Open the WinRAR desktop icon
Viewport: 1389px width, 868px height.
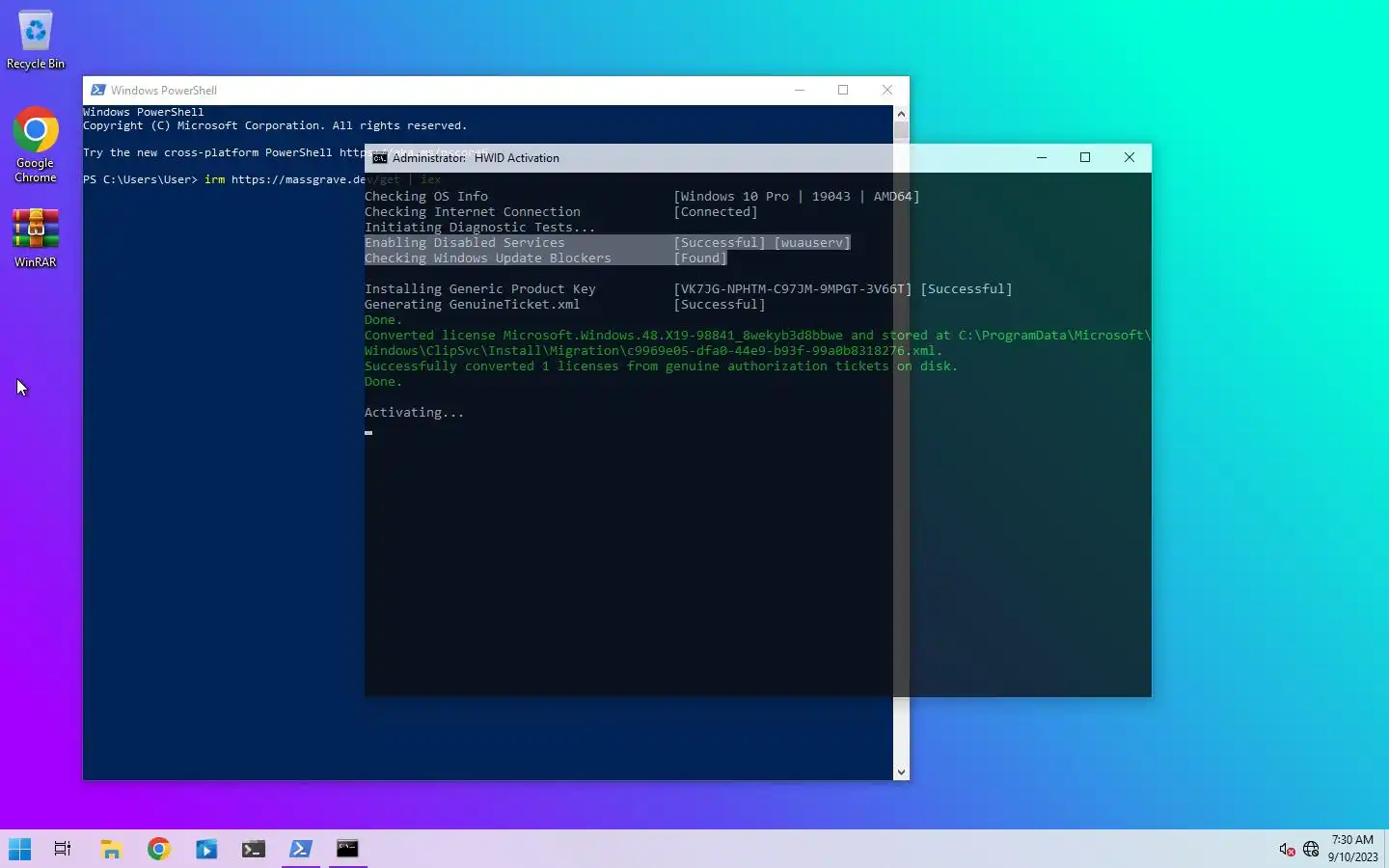pyautogui.click(x=36, y=238)
